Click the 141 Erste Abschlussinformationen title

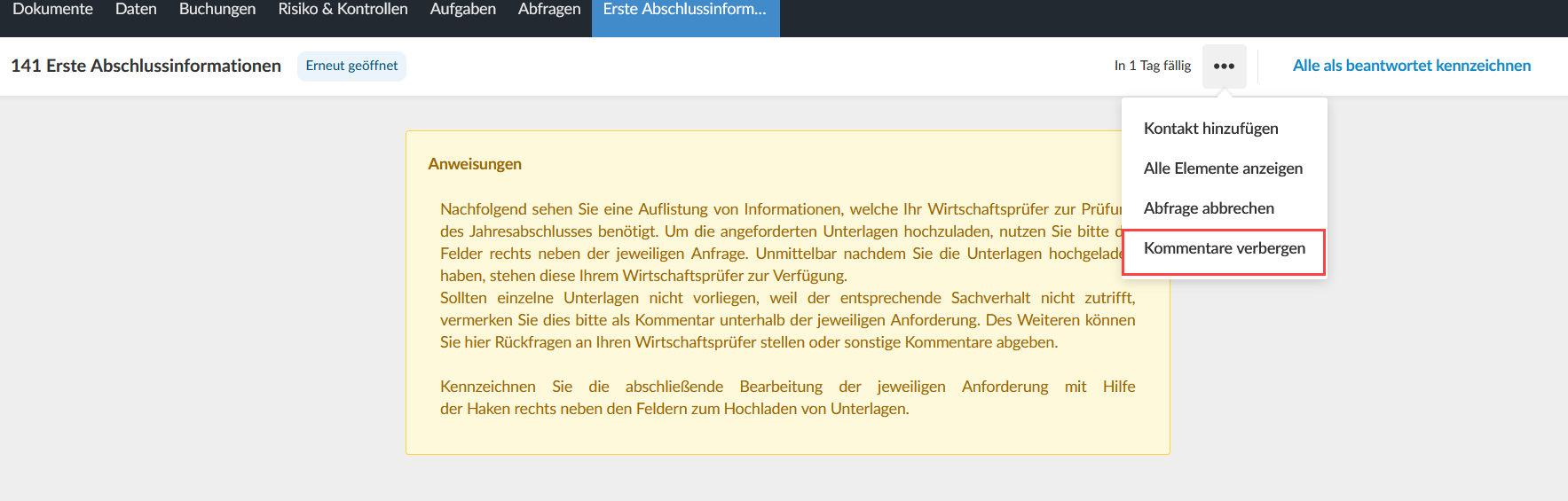(146, 66)
